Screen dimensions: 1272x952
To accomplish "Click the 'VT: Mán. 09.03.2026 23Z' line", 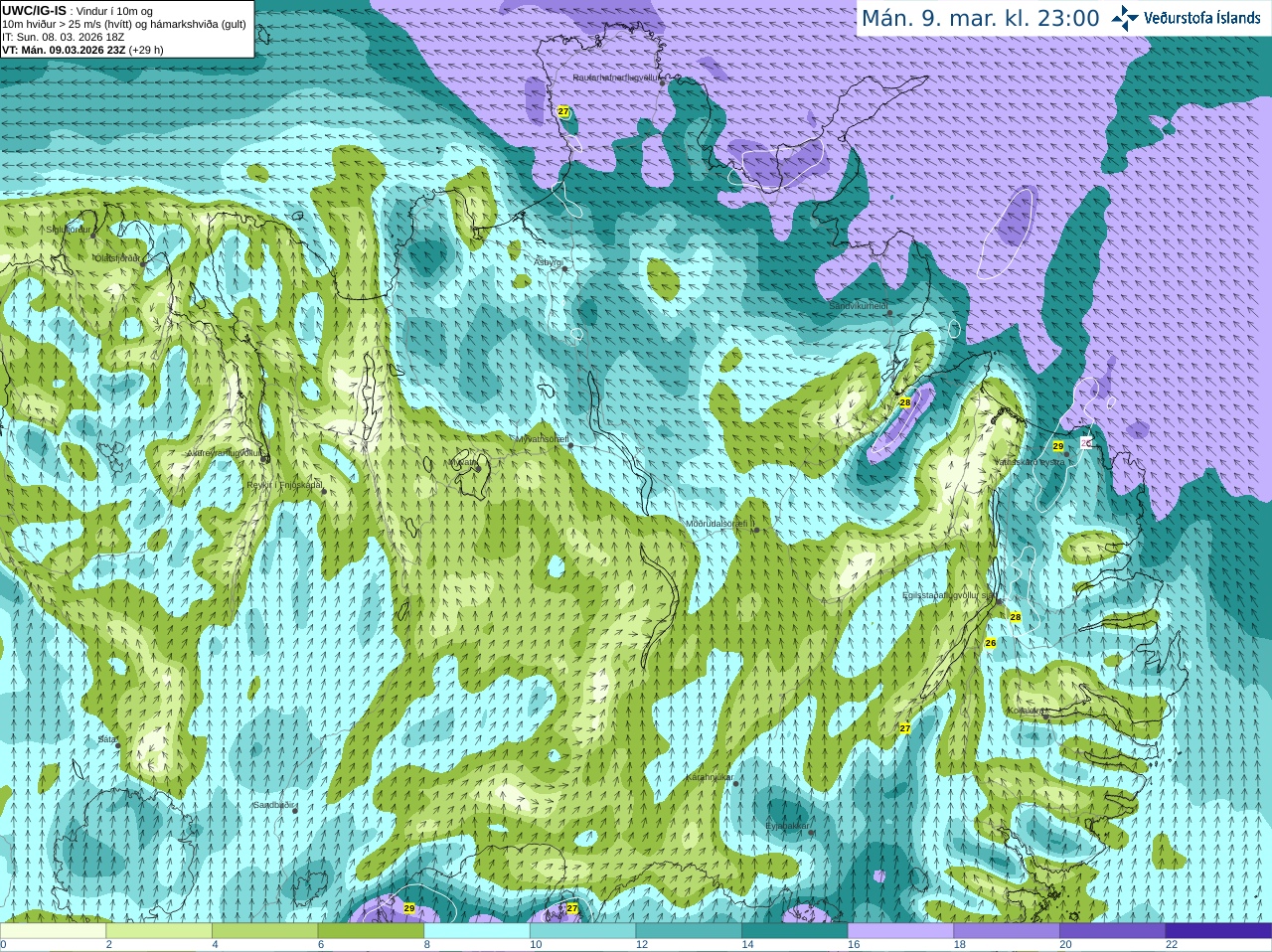I will (64, 50).
